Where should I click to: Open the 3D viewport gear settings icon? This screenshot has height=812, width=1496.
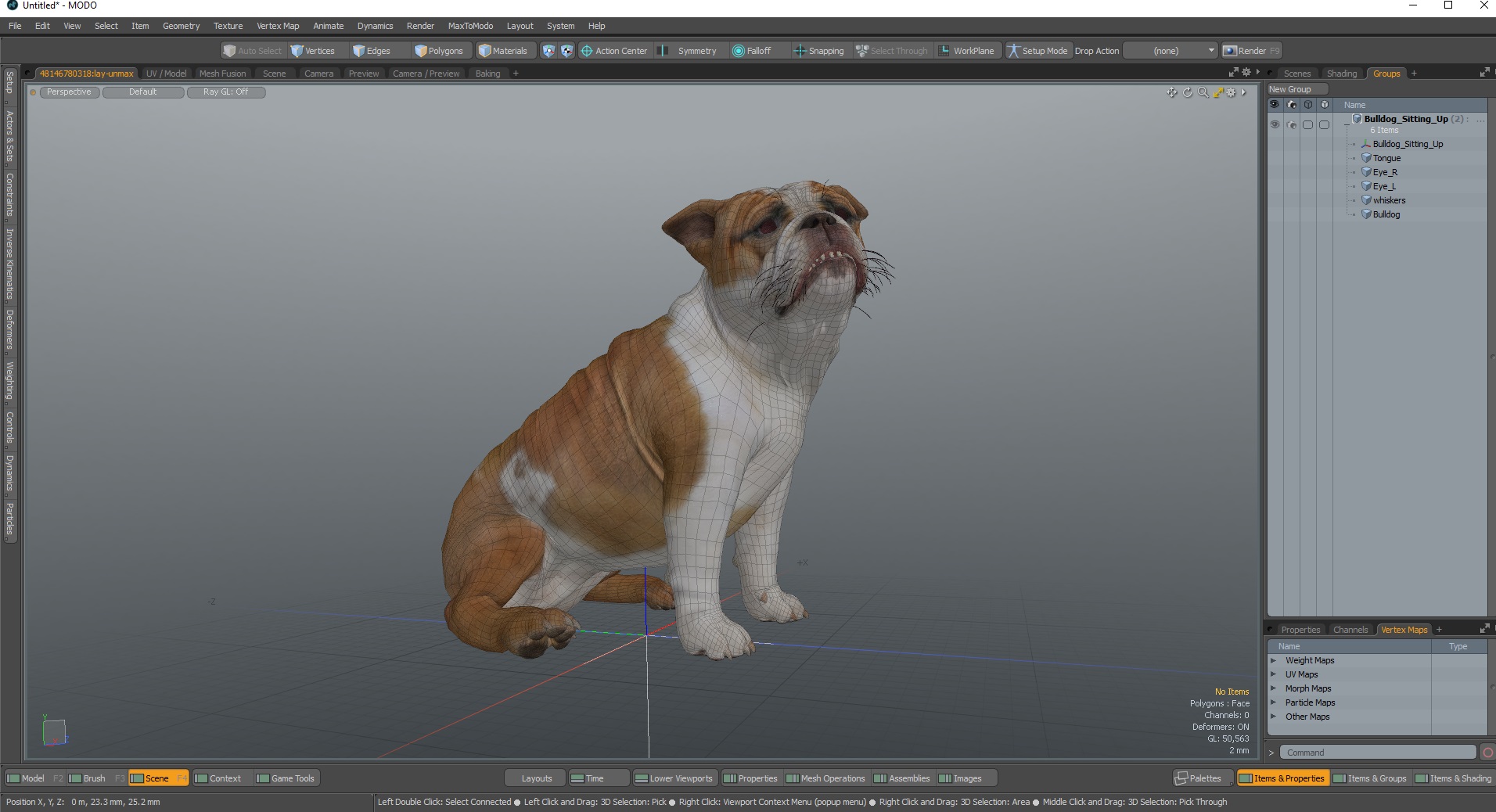1231,92
